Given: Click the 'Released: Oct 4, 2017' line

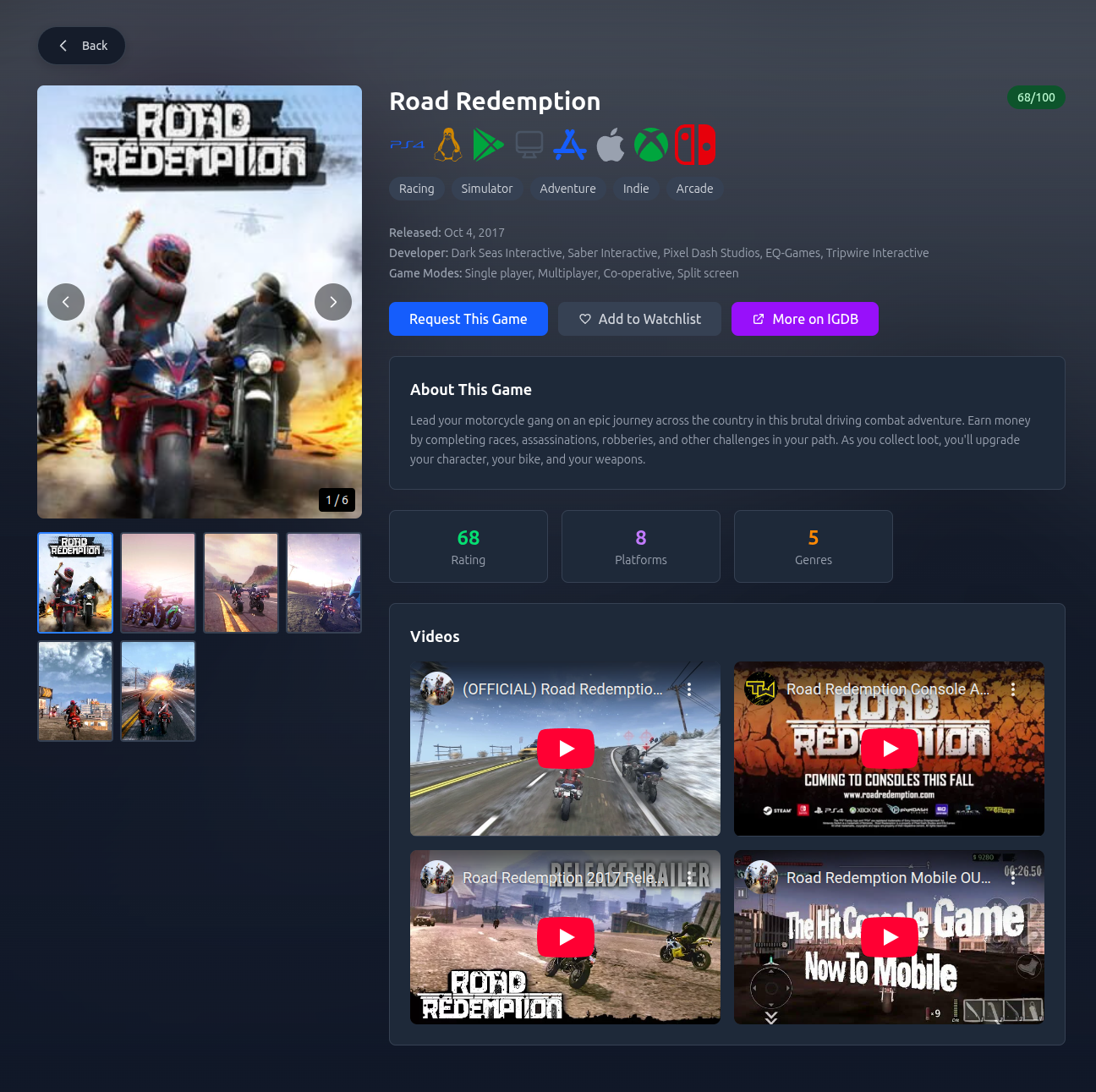Looking at the screenshot, I should 447,233.
